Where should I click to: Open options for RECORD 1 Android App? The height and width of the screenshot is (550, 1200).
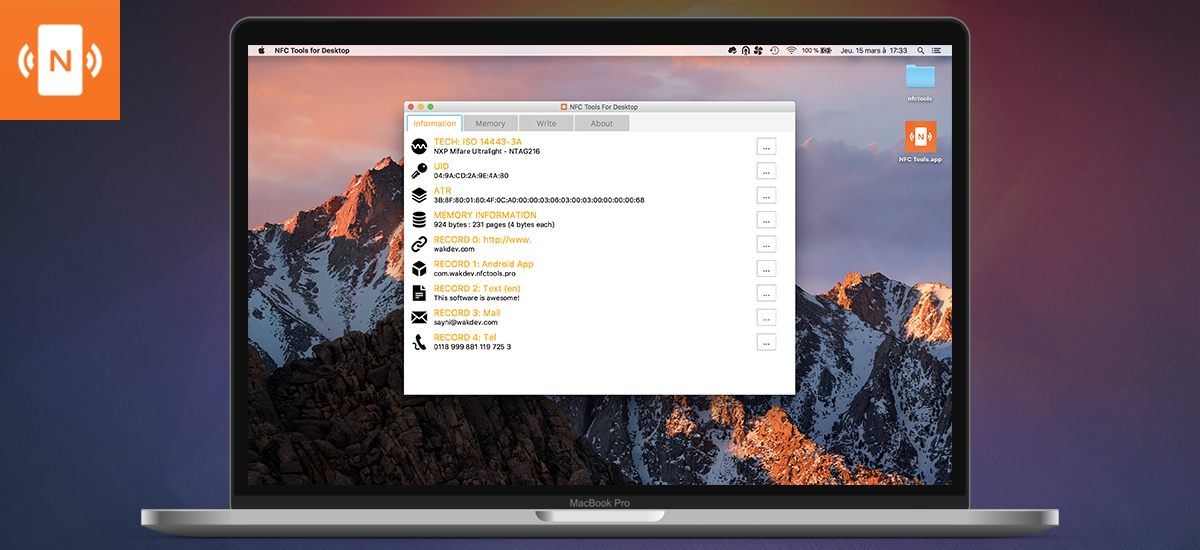[766, 268]
